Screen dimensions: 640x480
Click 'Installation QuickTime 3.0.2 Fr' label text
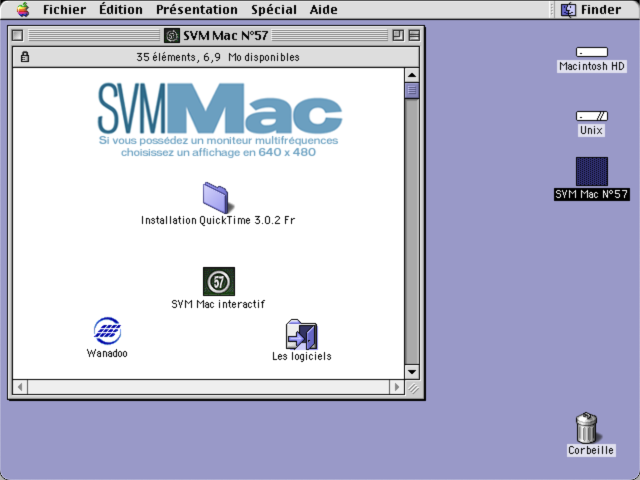218,220
